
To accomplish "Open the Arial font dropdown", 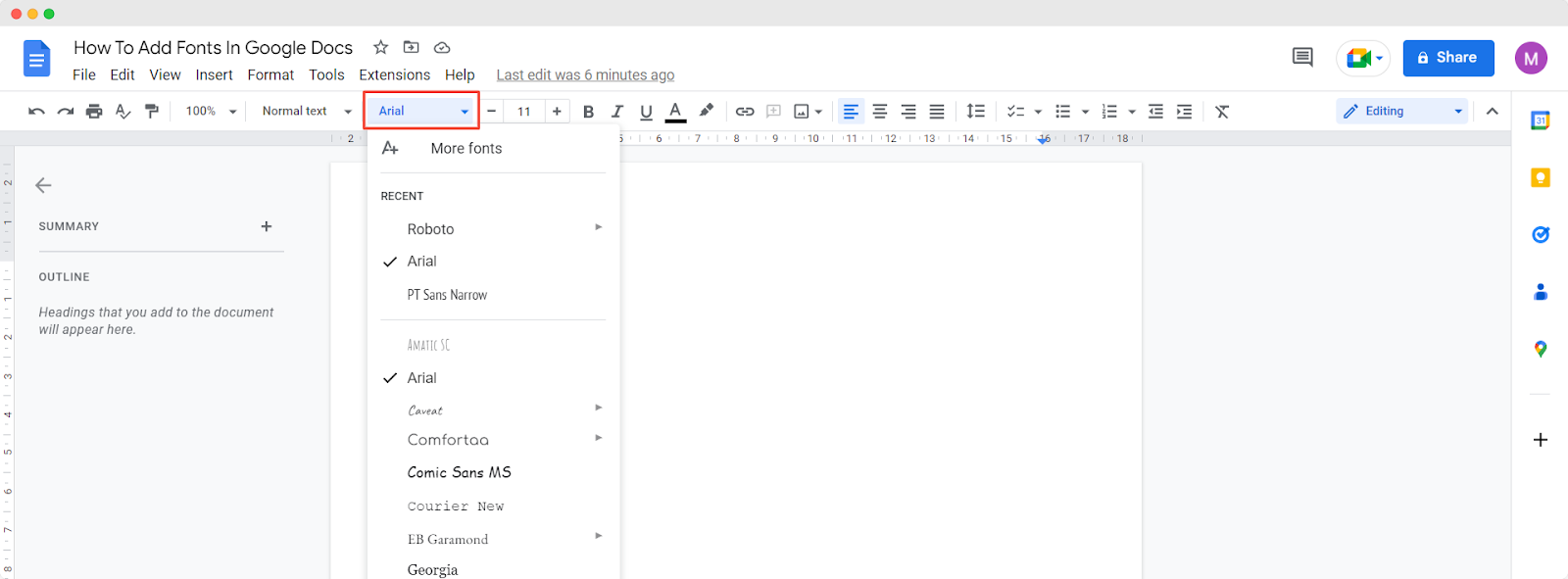I will (x=422, y=111).
